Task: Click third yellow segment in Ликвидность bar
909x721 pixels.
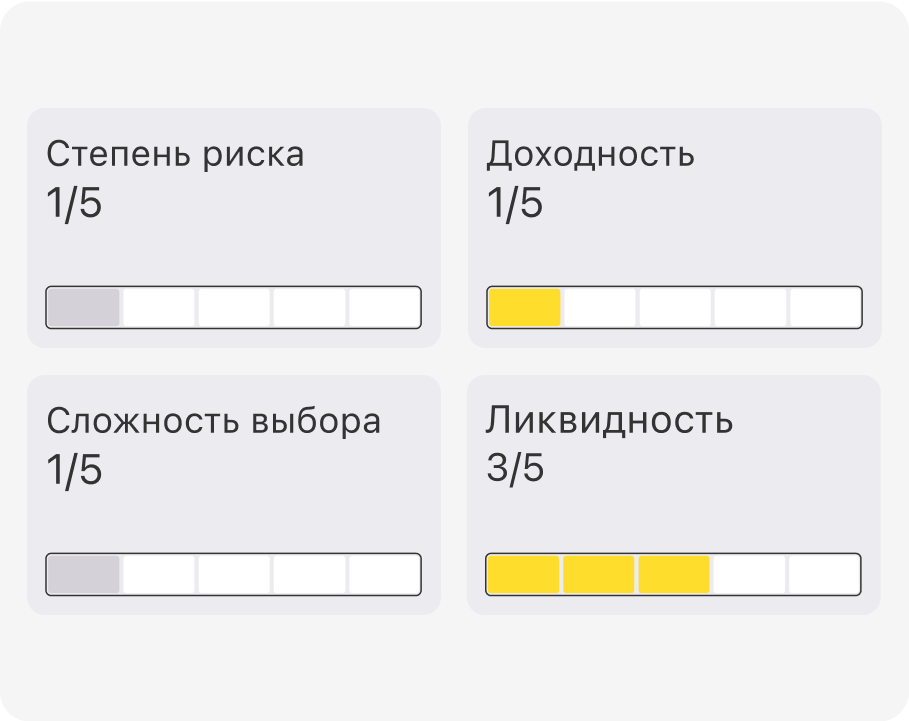Action: pos(674,574)
